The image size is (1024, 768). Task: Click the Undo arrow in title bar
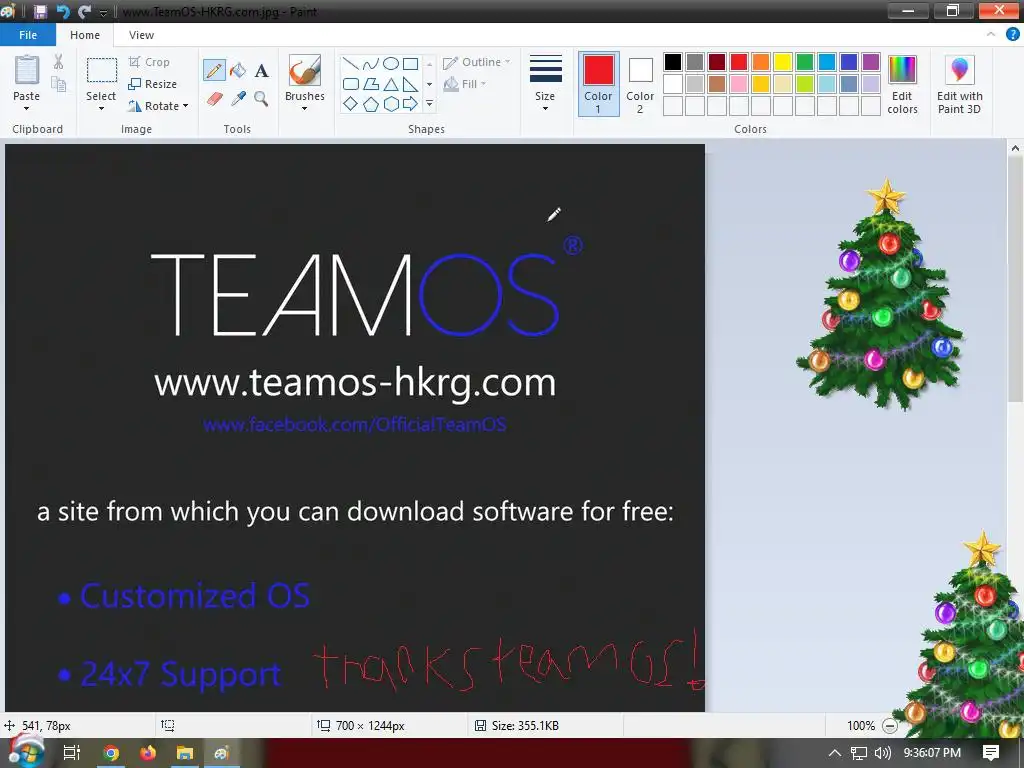(63, 11)
